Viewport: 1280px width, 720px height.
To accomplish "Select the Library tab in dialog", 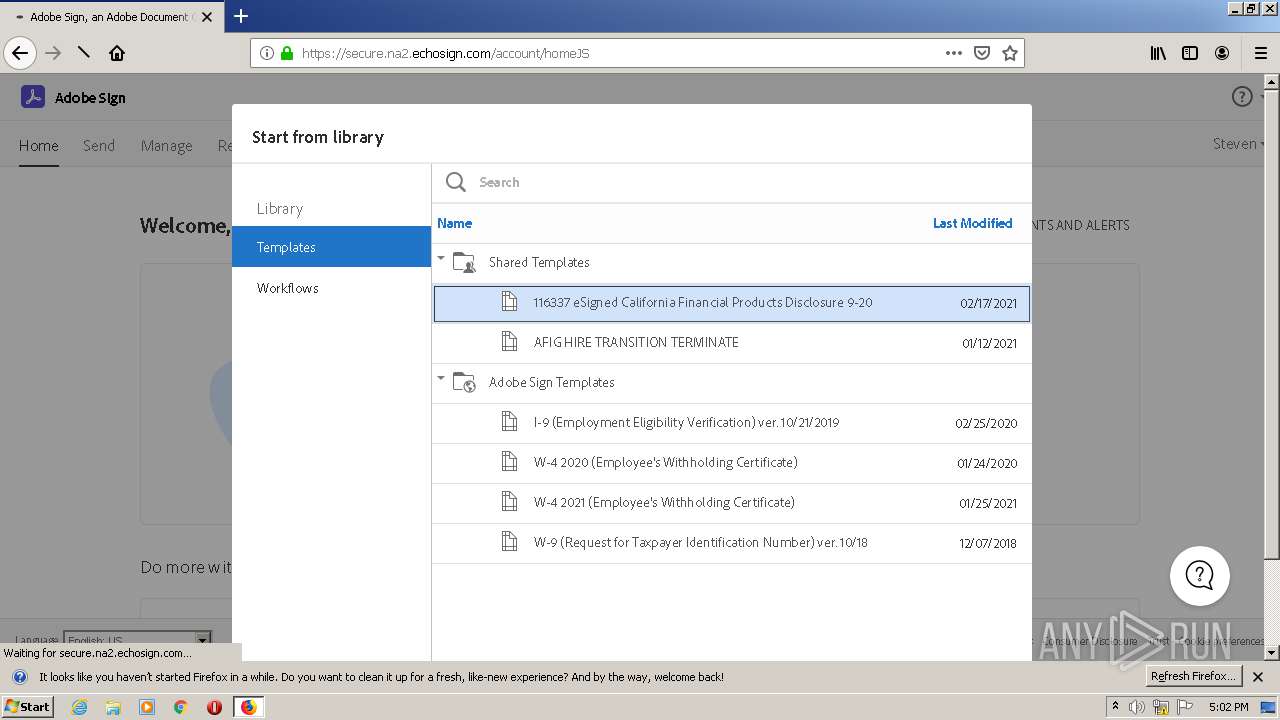I will (x=280, y=209).
